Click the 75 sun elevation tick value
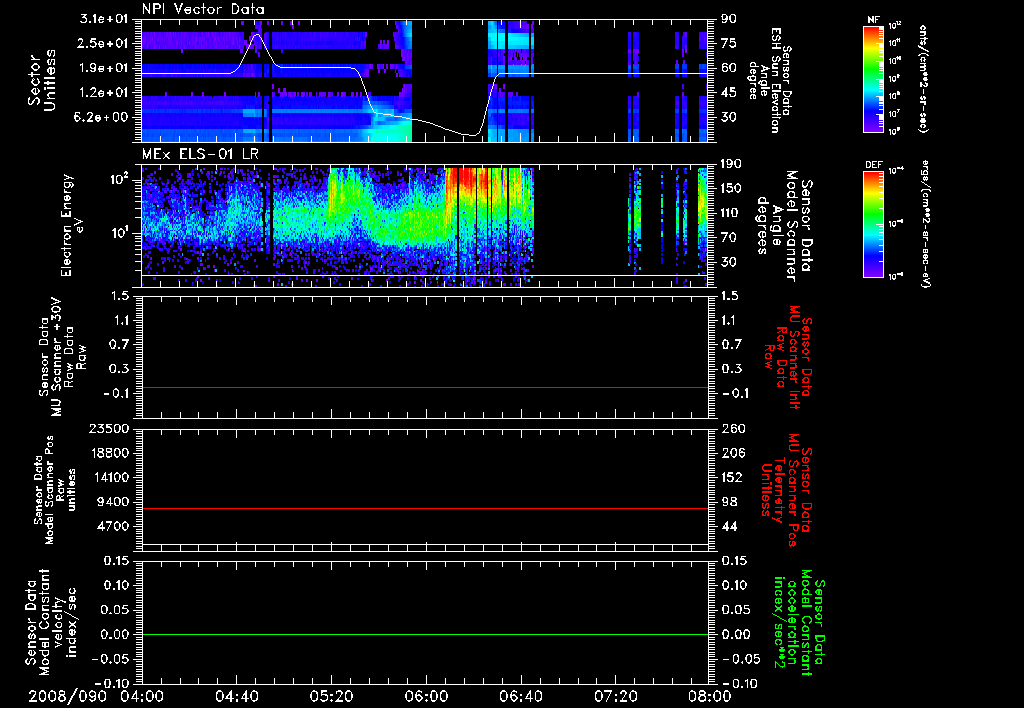 [729, 43]
